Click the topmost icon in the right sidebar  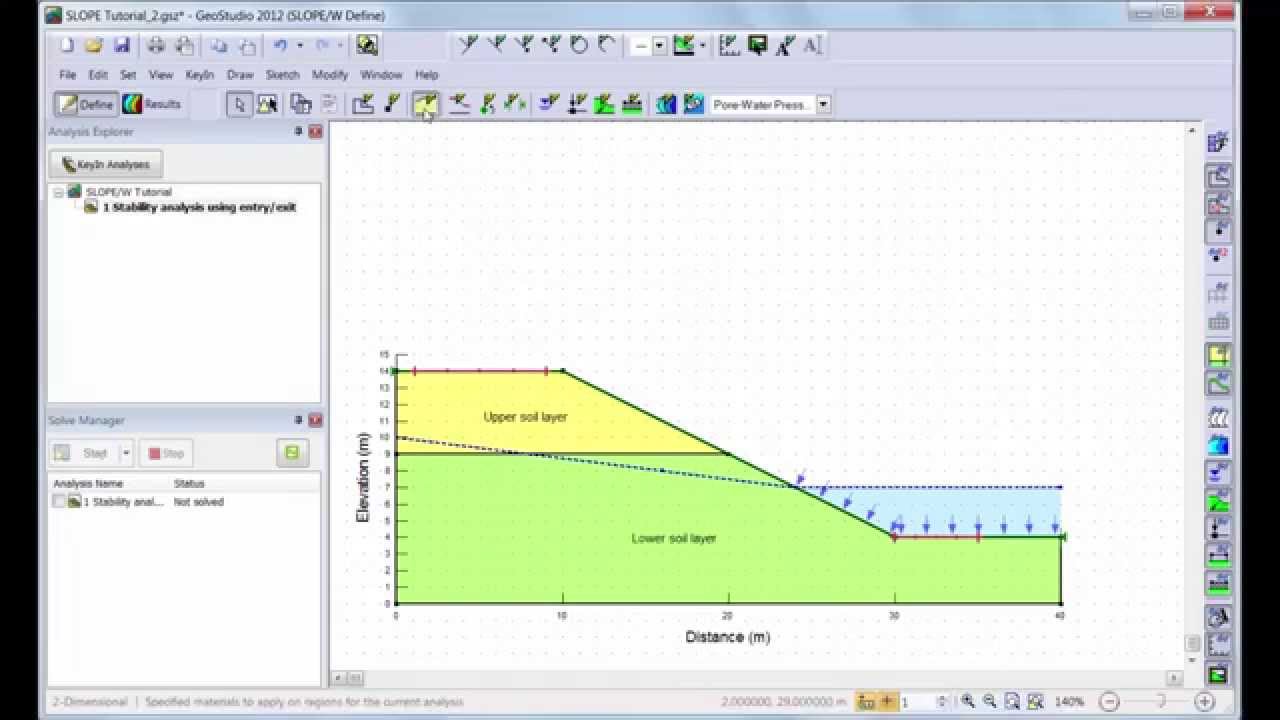click(x=1218, y=143)
